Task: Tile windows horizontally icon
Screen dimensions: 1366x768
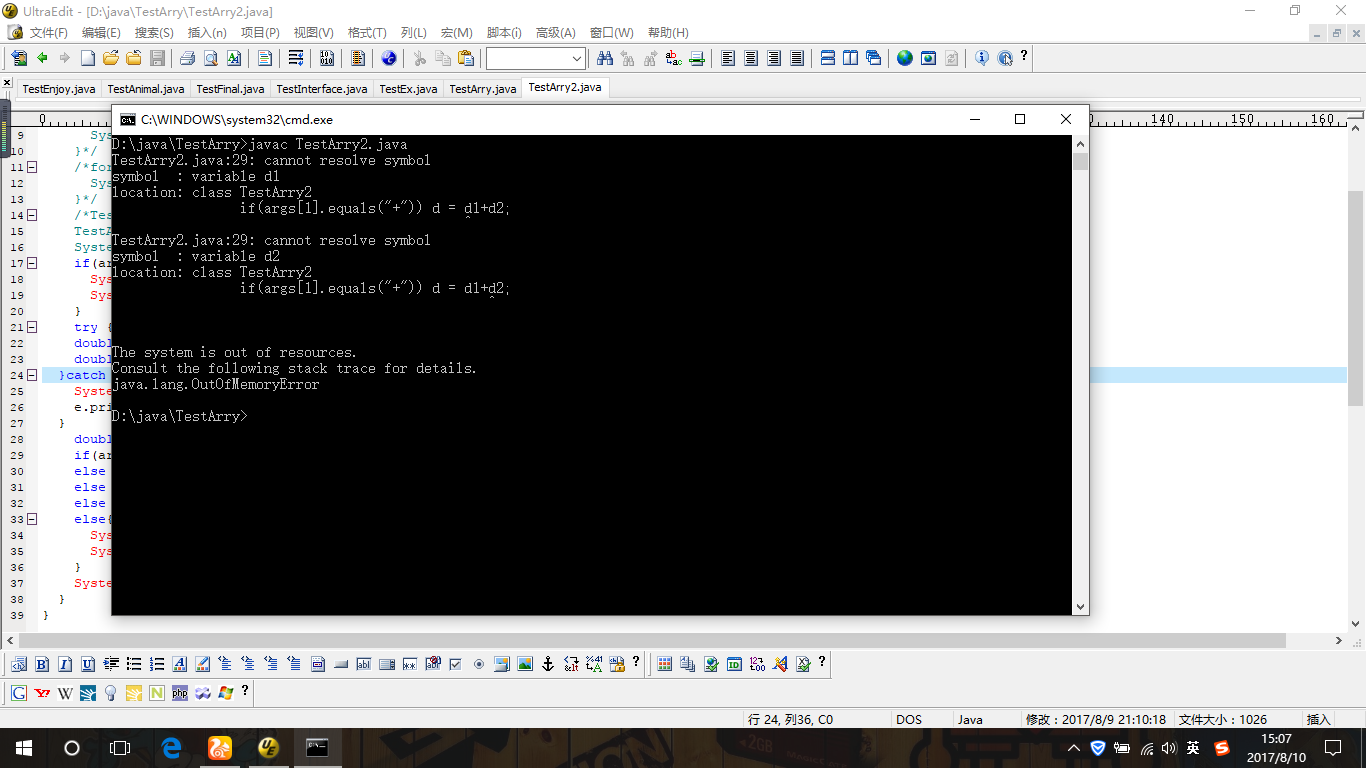Action: [x=828, y=58]
